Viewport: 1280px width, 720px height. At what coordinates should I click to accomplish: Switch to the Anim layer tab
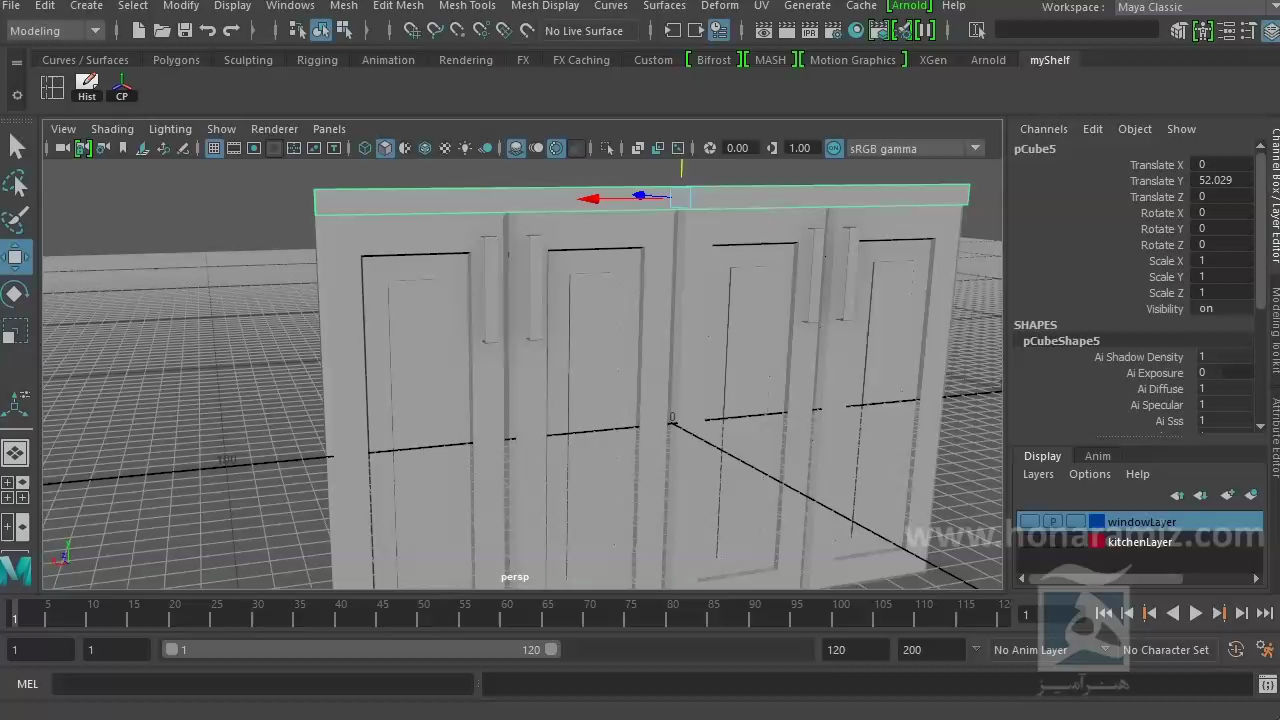coord(1097,456)
